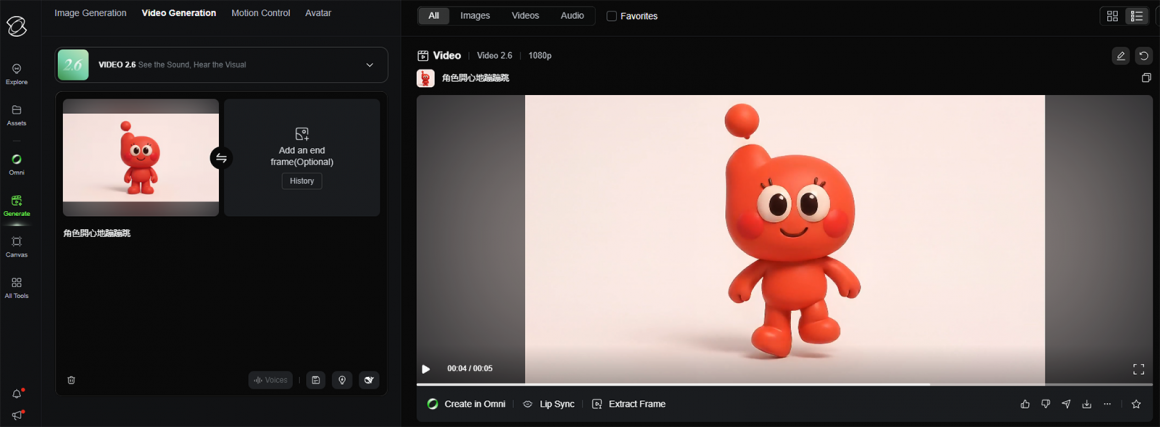
Task: Add an end frame (Optional)
Action: tap(302, 158)
